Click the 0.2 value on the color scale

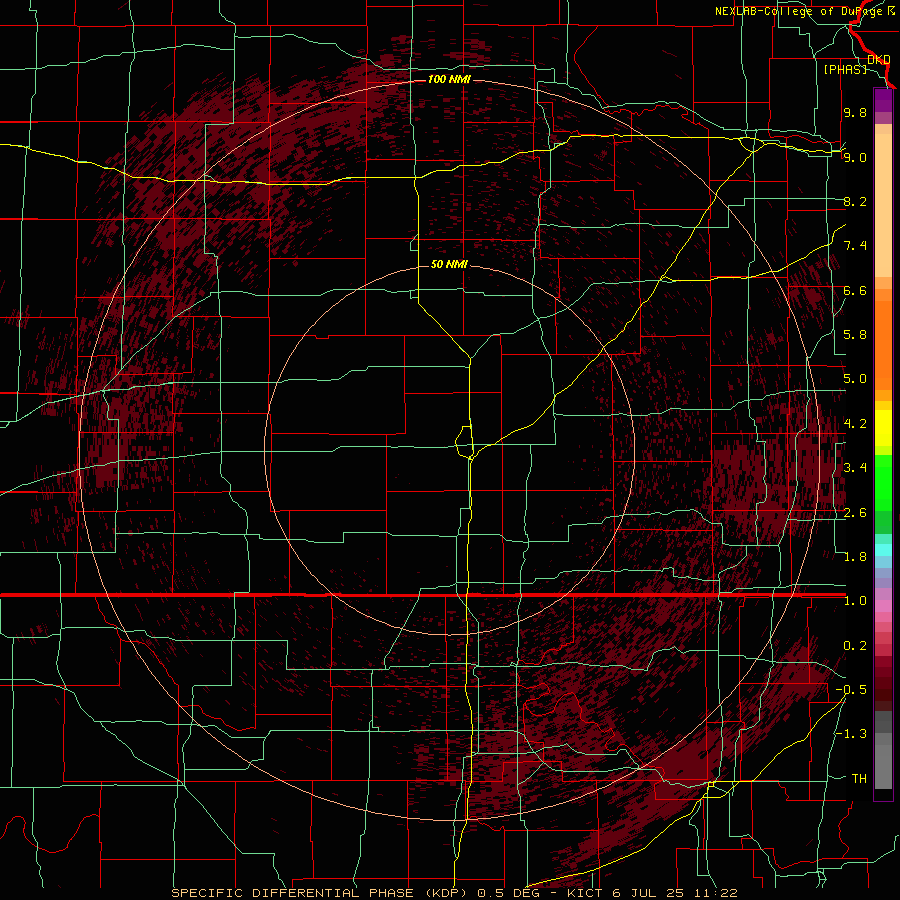(855, 646)
